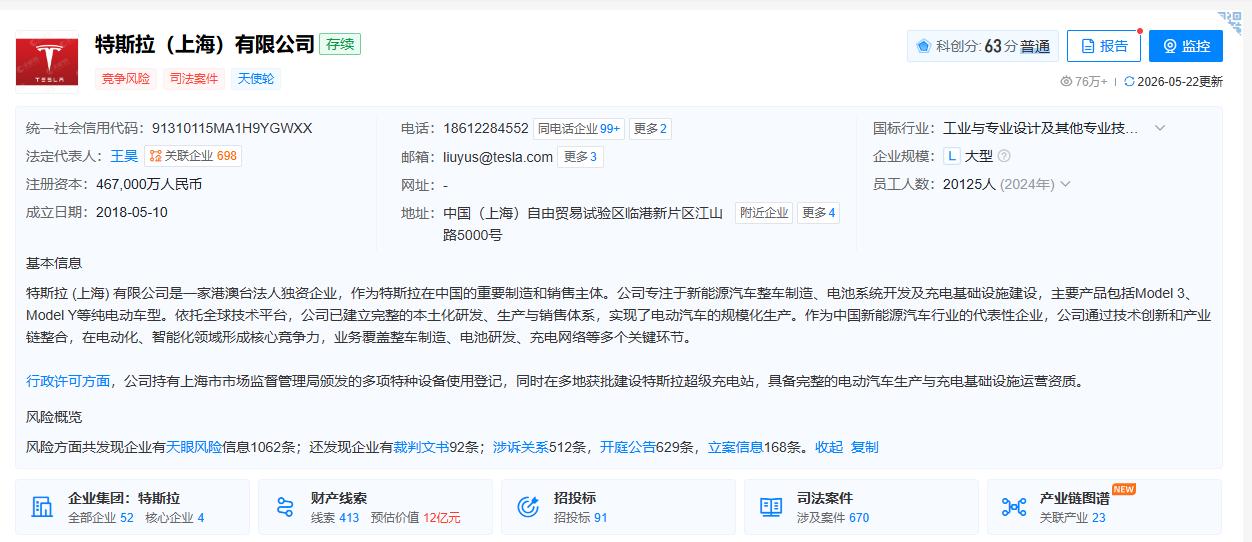This screenshot has width=1252, height=542.
Task: Select the 司法案件 tag under company name
Action: 194,78
